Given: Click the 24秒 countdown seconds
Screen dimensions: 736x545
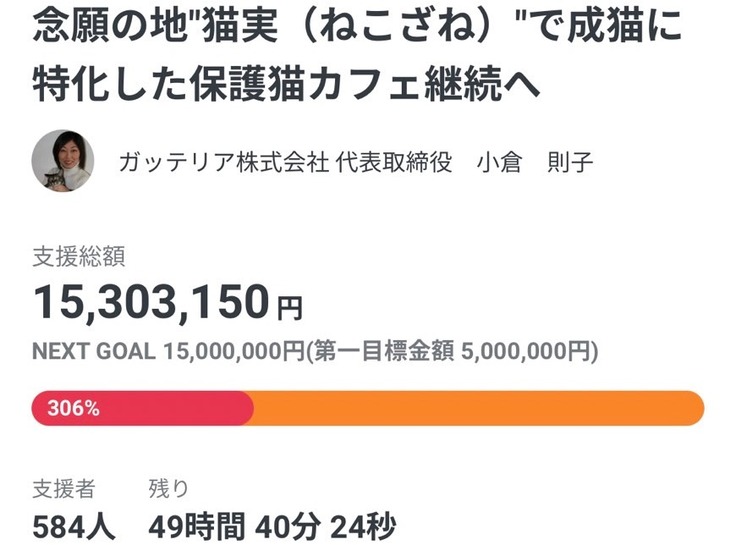Looking at the screenshot, I should (363, 525).
